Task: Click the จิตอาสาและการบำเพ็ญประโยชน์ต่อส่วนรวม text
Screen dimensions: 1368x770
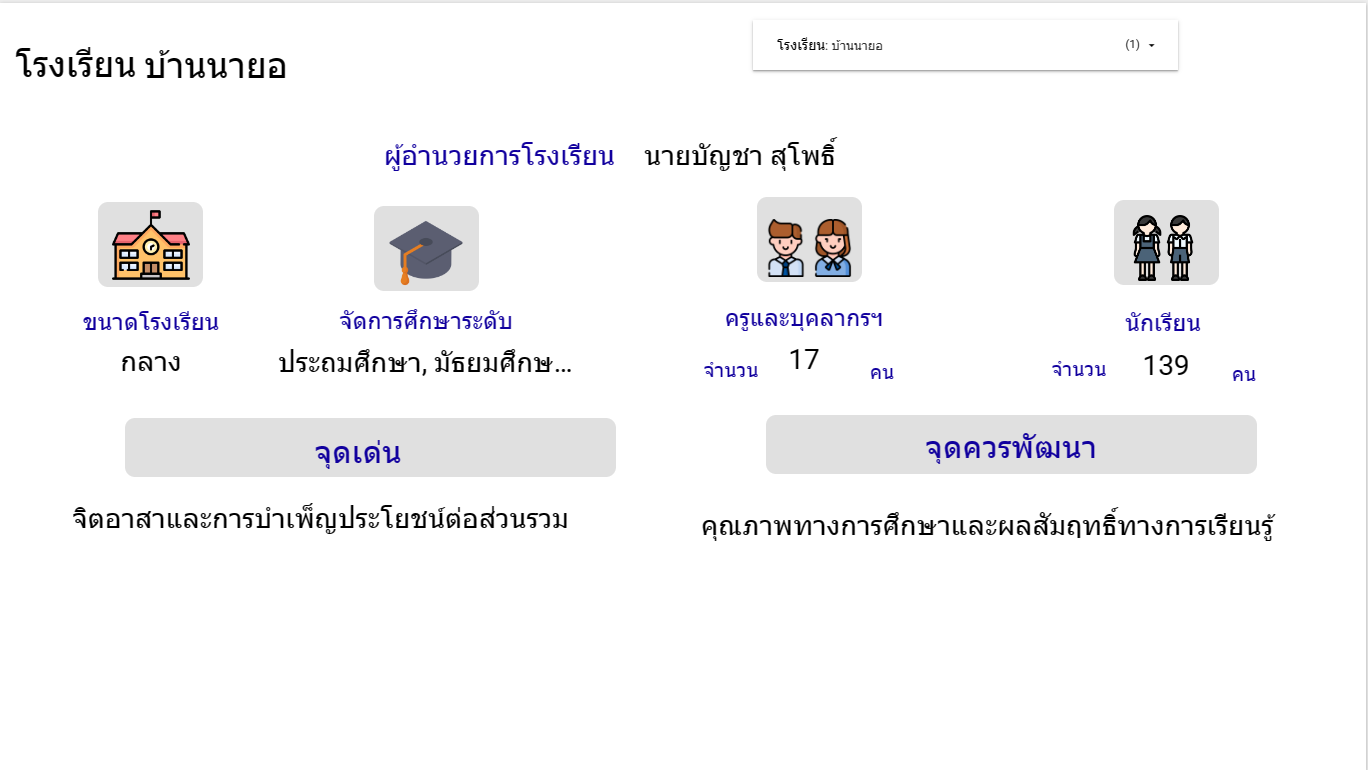Action: [321, 519]
